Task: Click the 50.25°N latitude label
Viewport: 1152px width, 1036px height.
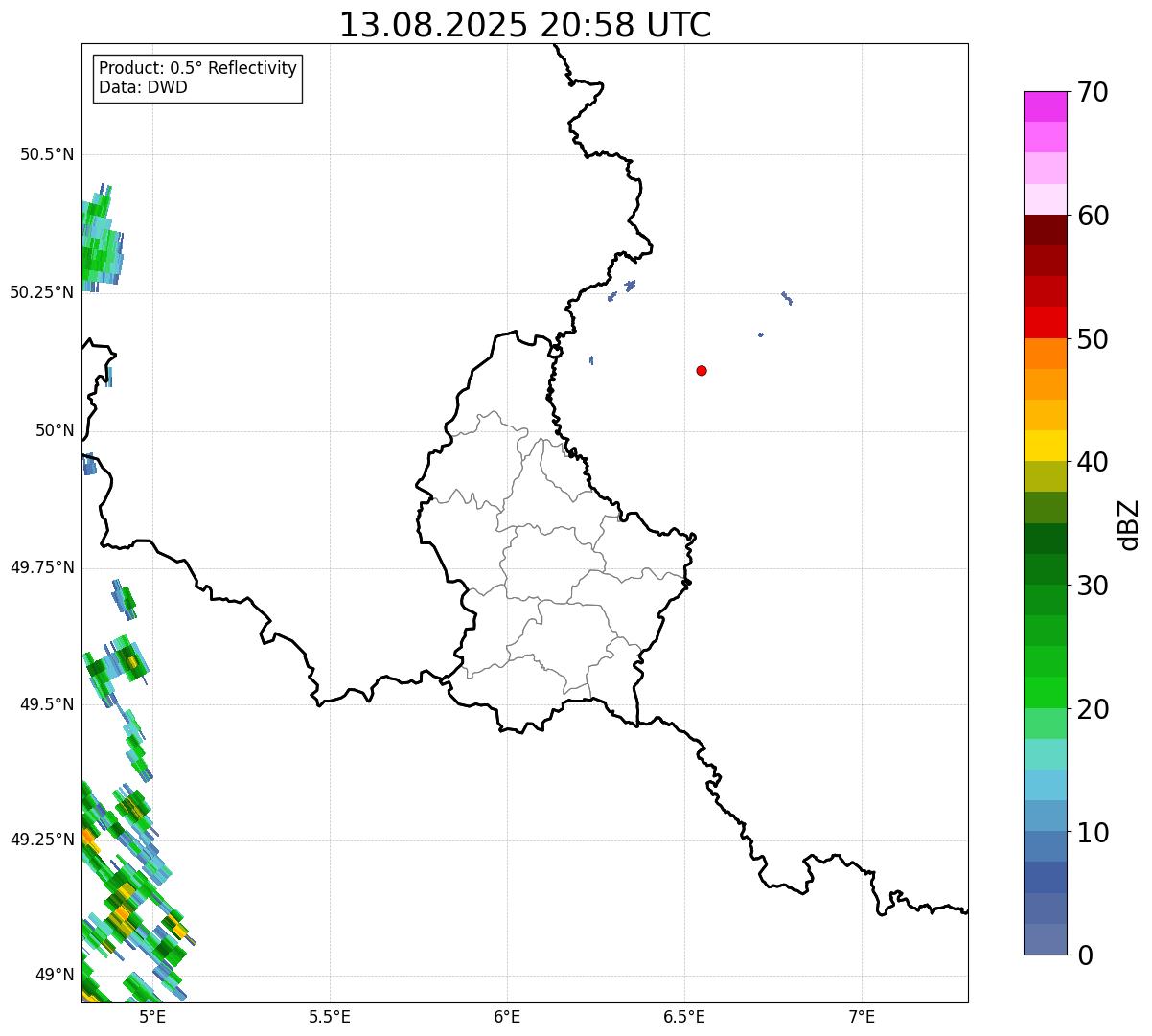Action: click(x=42, y=292)
